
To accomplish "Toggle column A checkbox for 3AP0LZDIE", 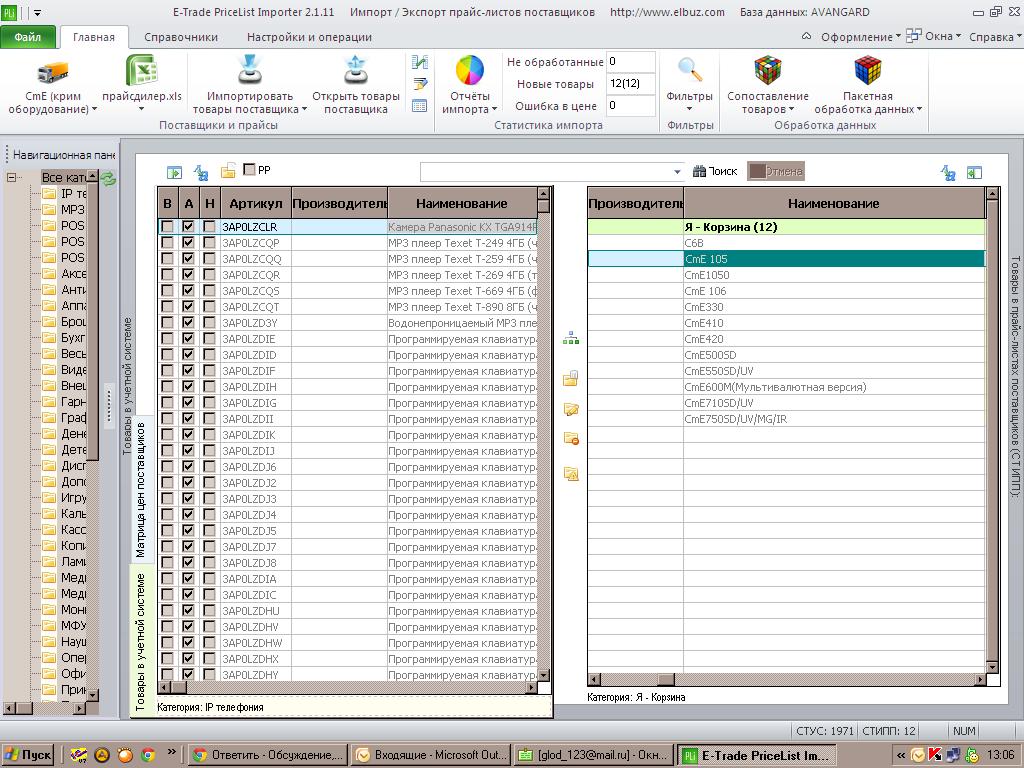I will 188,338.
